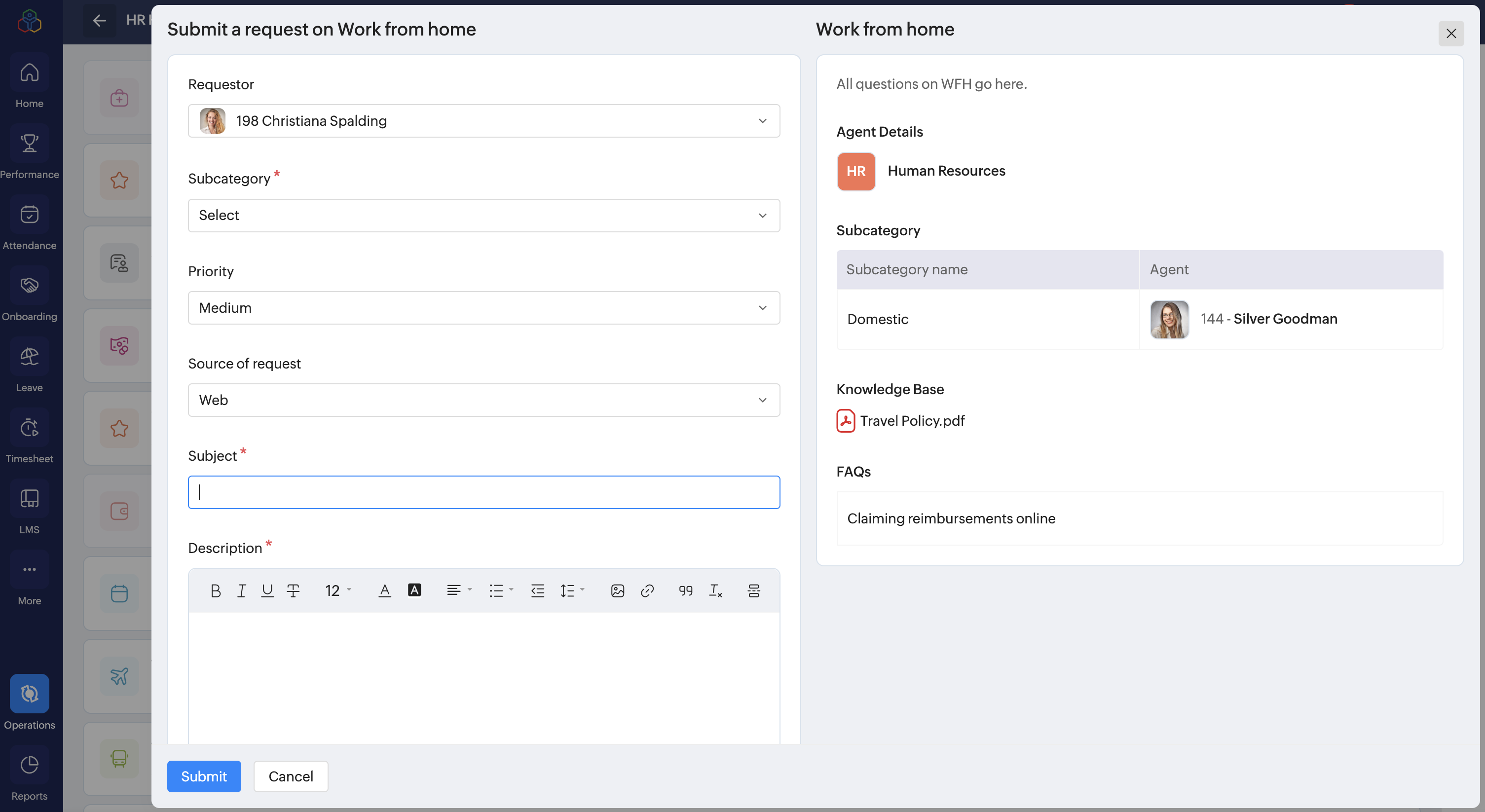This screenshot has width=1485, height=812.
Task: Add a blockquote to the description
Action: pos(685,590)
